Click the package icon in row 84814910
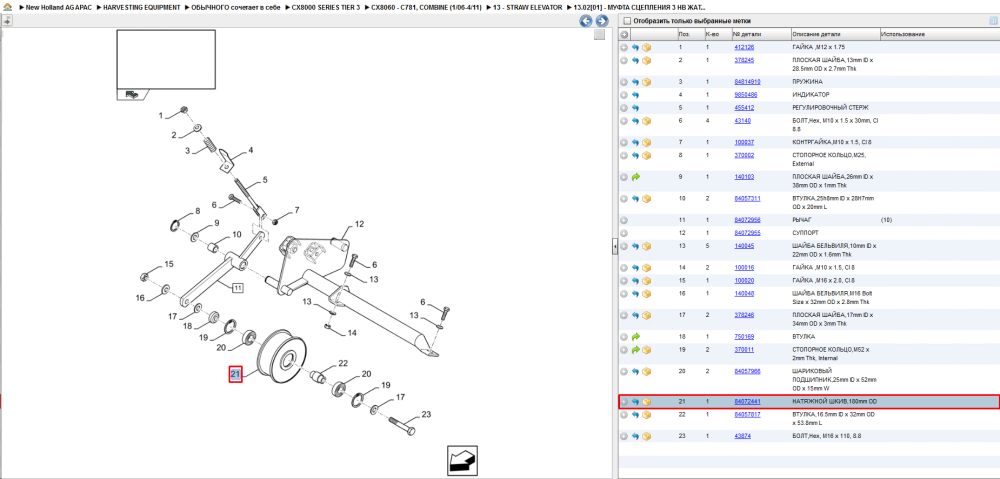Screen dimensions: 1000x479 coord(646,82)
